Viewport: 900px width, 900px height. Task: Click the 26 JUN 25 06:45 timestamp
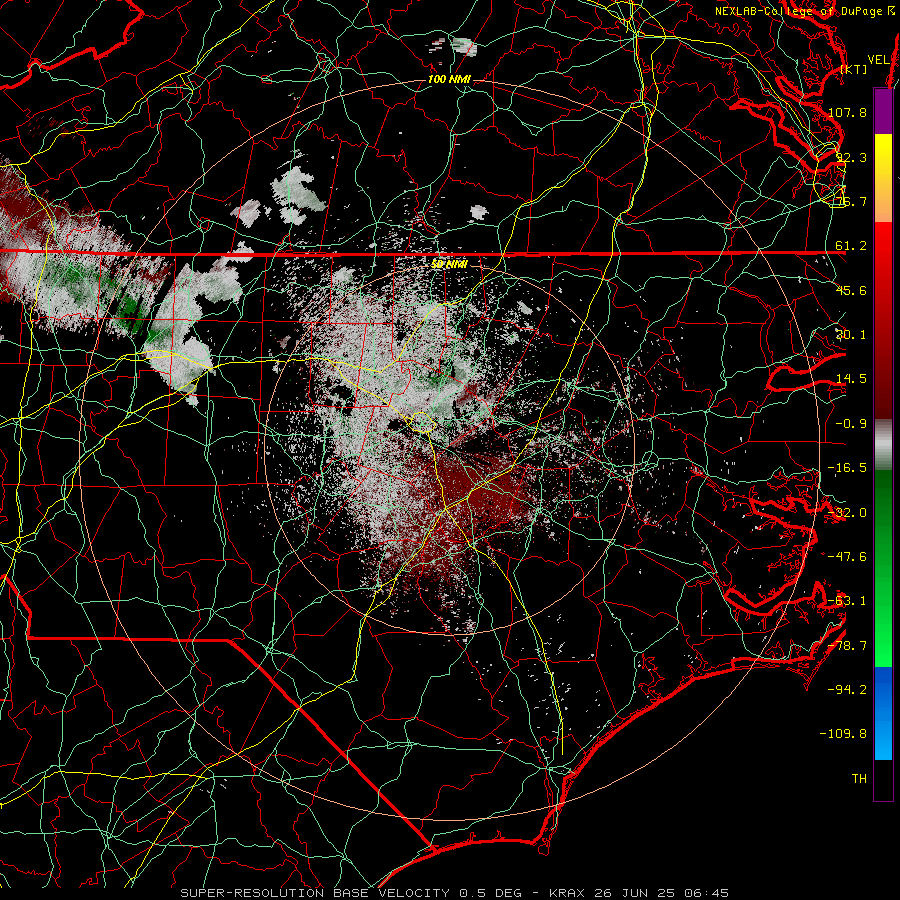[x=660, y=893]
